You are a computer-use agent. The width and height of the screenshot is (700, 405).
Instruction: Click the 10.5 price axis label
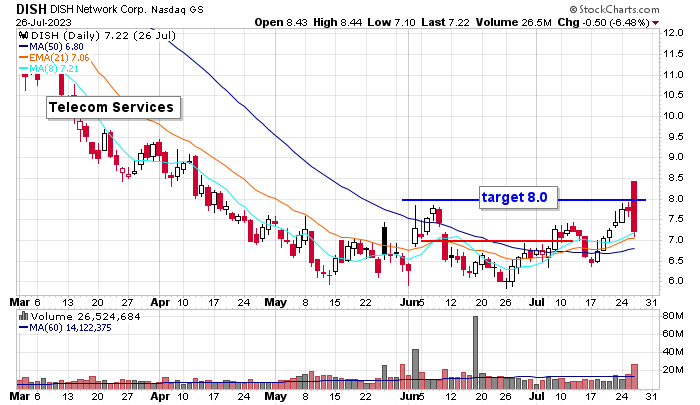pos(673,95)
